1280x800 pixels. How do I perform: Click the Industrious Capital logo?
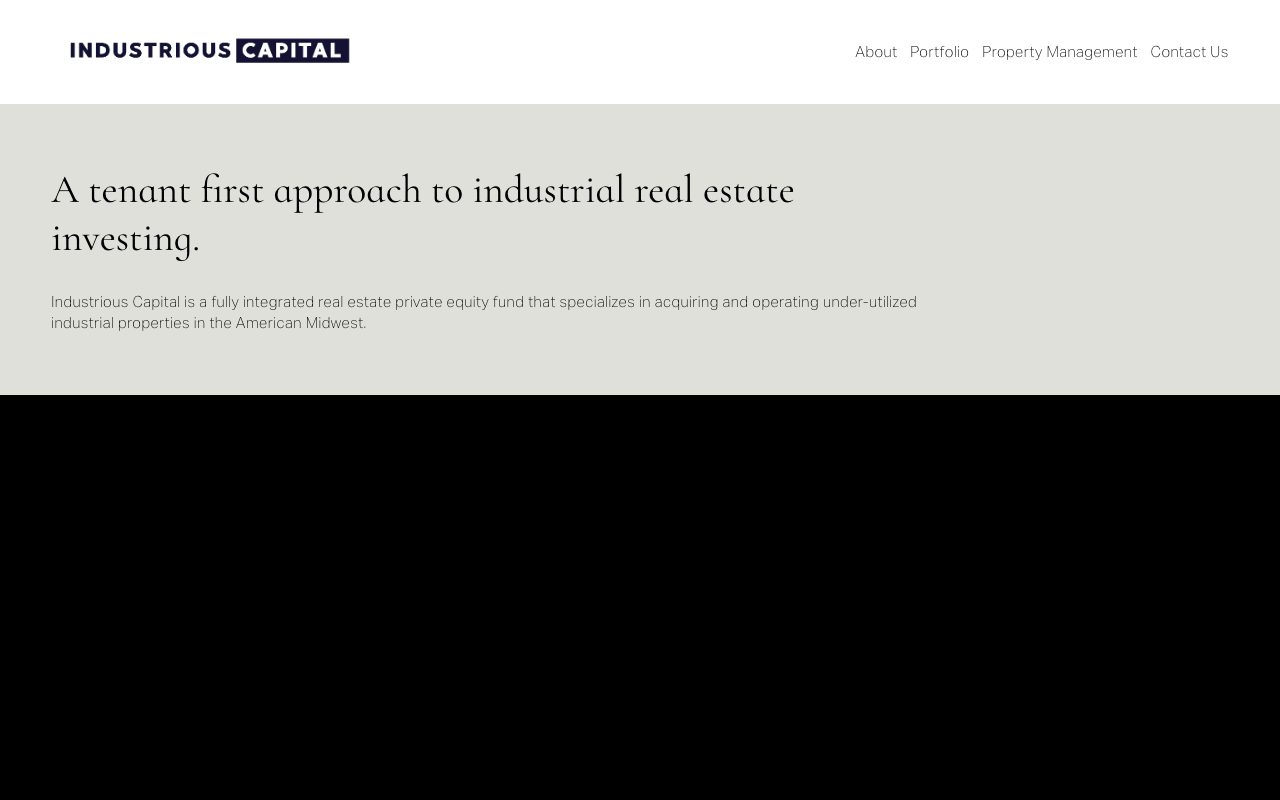(x=210, y=51)
